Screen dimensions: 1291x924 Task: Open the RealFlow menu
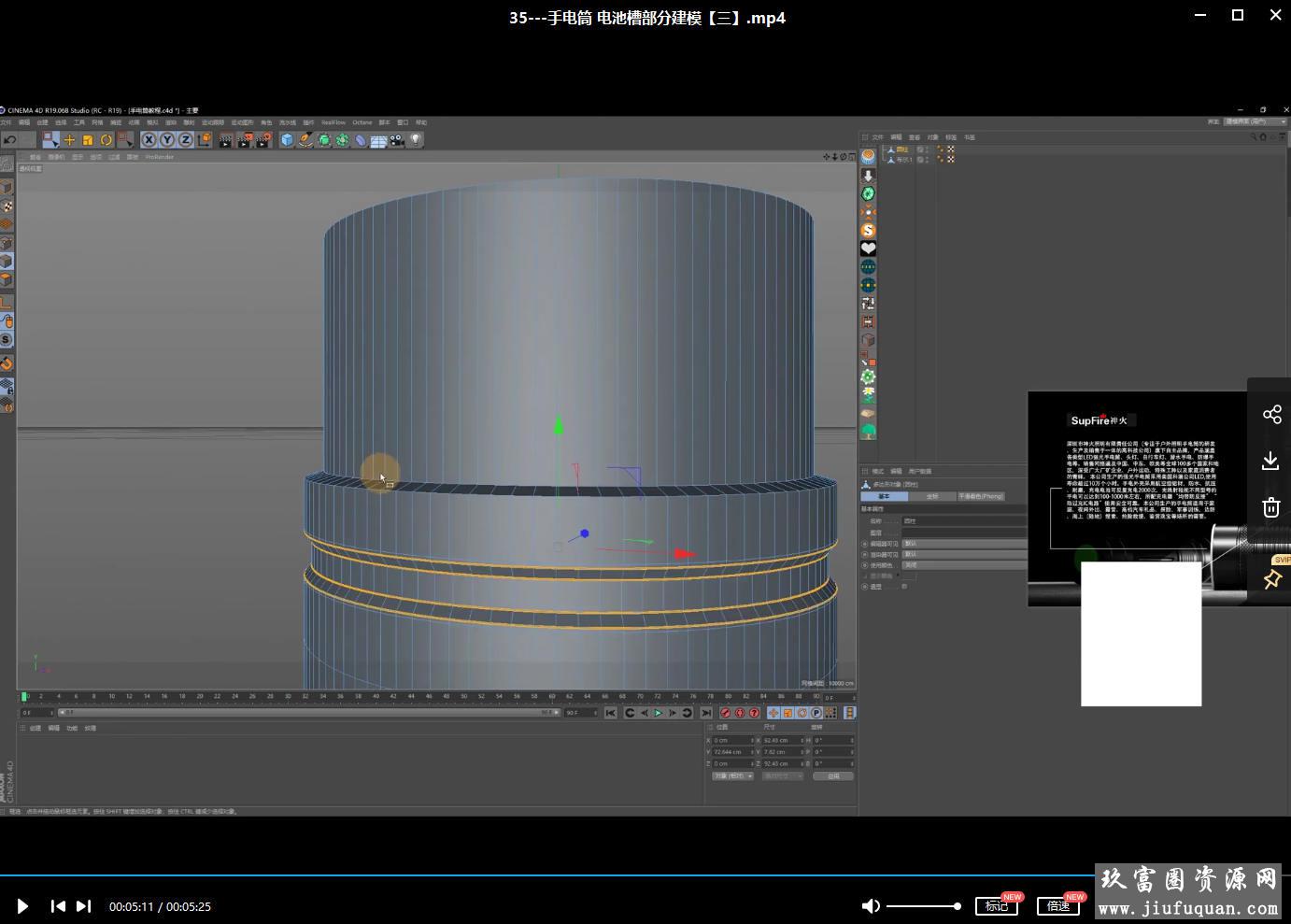333,122
